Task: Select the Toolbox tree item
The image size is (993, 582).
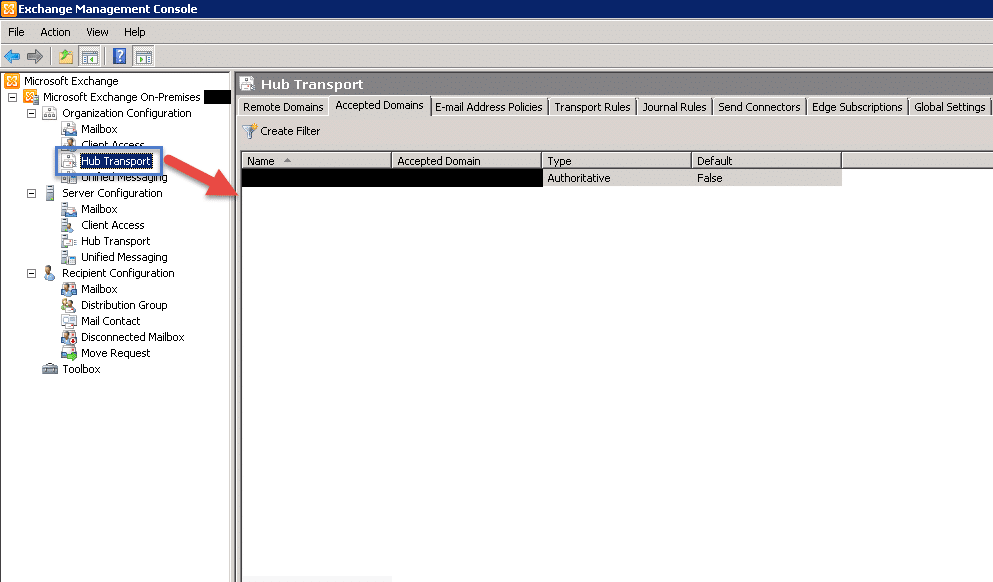Action: (82, 369)
